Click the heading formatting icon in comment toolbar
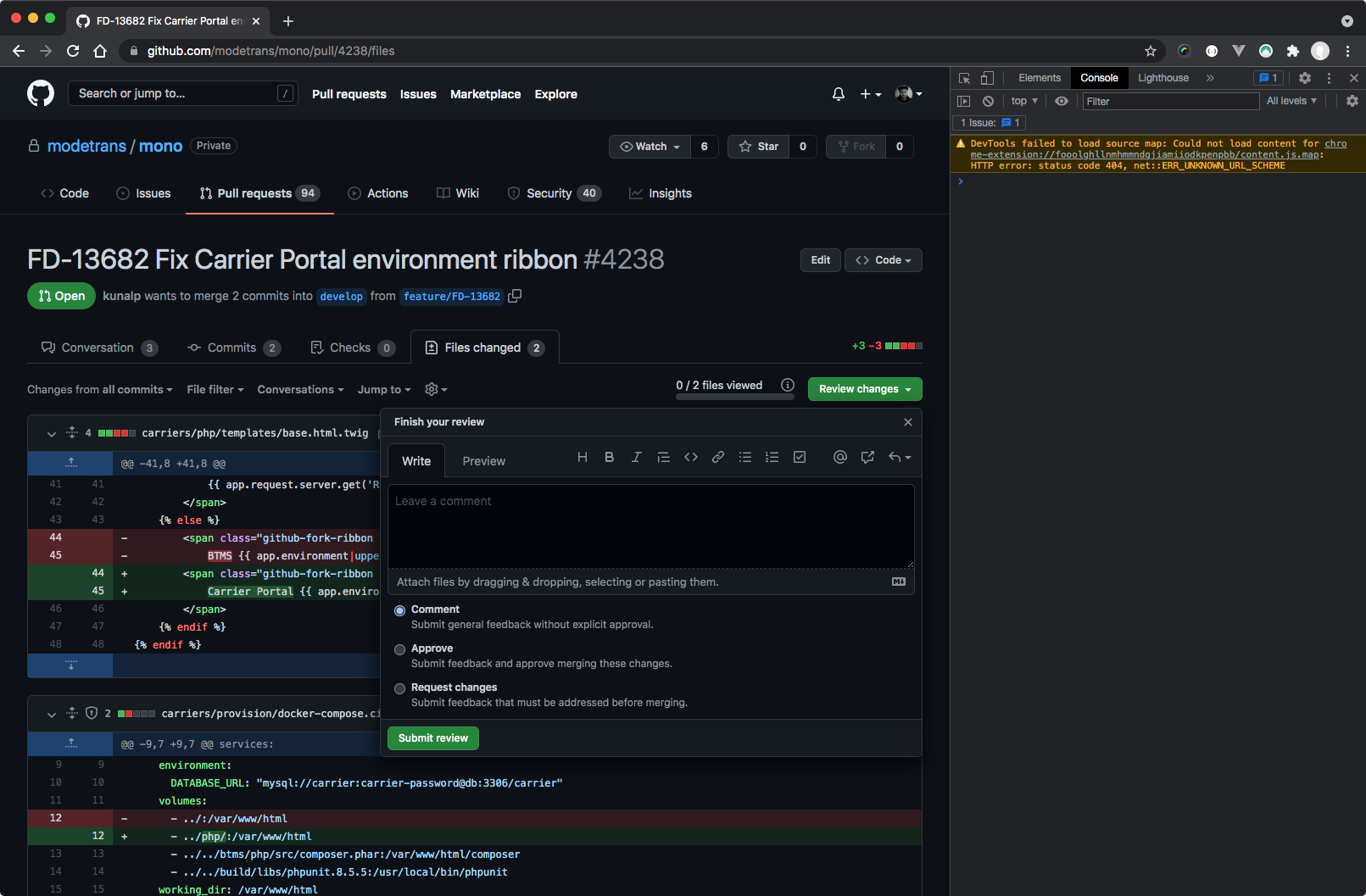Screen dimensions: 1366x896 [583, 457]
